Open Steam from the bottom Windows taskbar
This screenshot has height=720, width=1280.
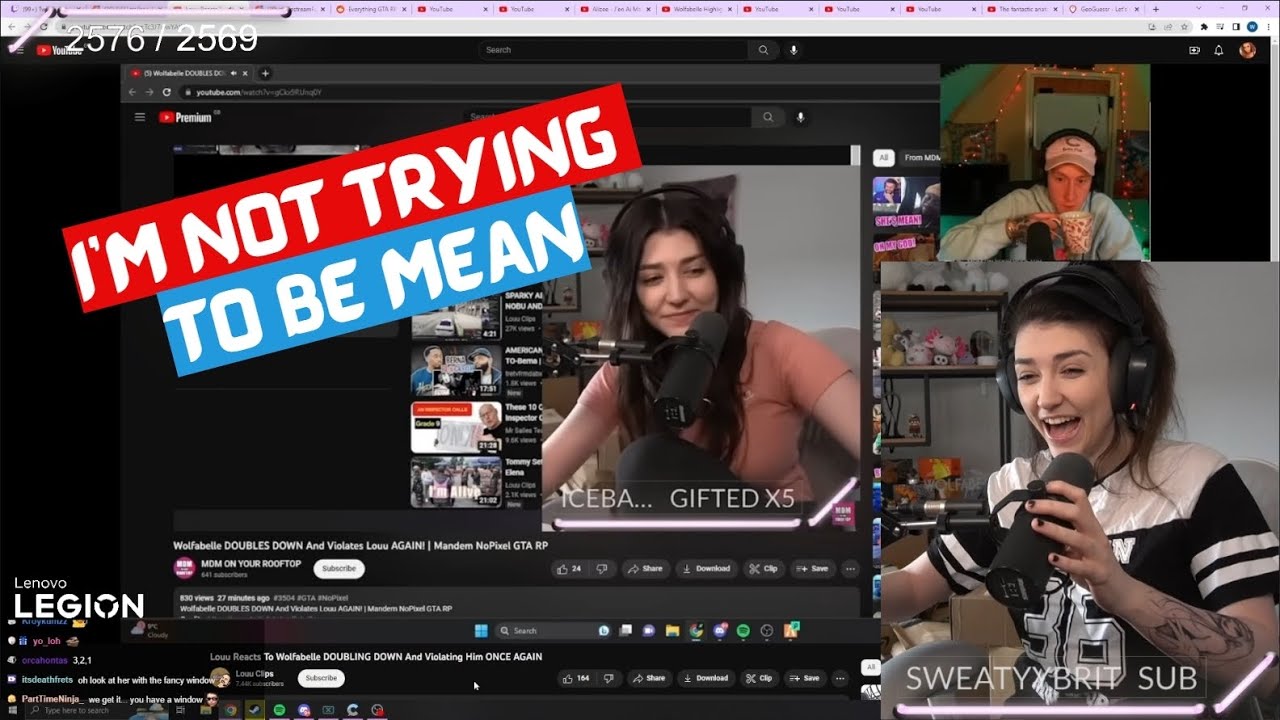254,710
